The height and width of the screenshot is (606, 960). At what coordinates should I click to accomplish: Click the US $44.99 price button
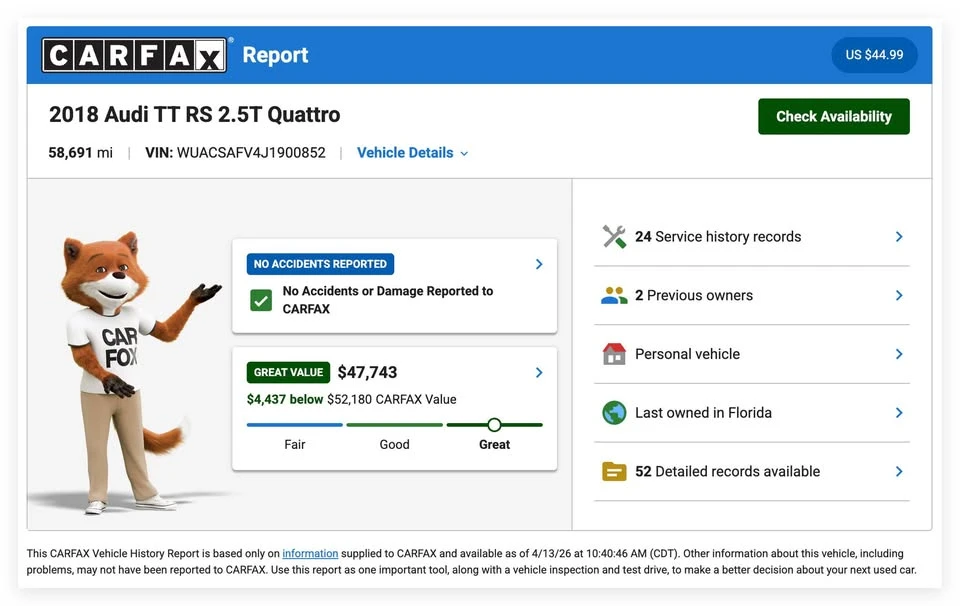click(x=874, y=55)
